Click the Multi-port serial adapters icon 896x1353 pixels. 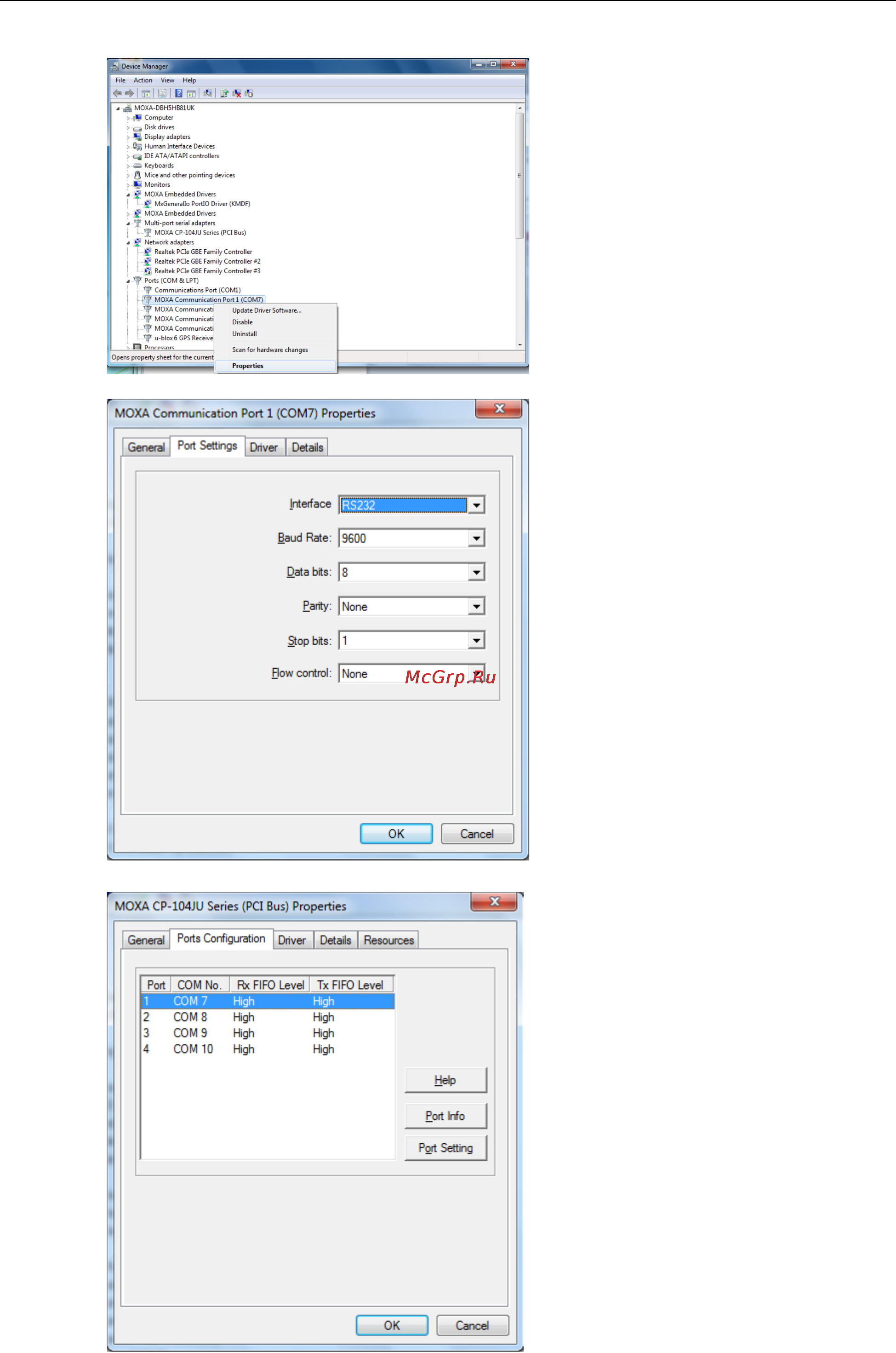137,223
